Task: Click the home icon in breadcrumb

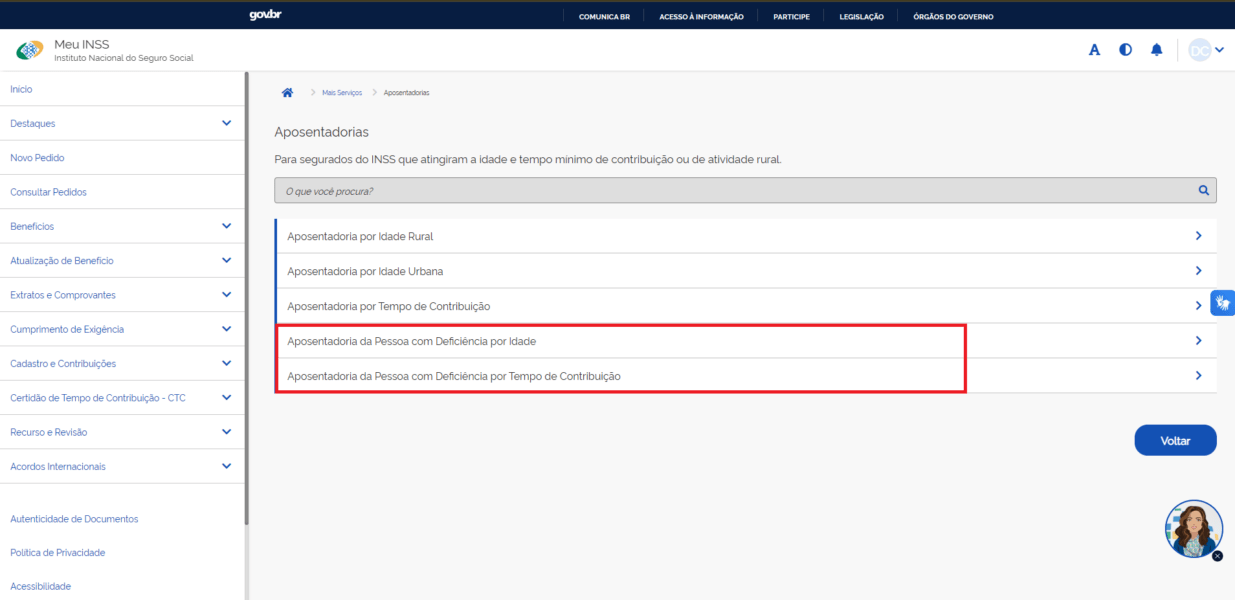Action: 288,92
